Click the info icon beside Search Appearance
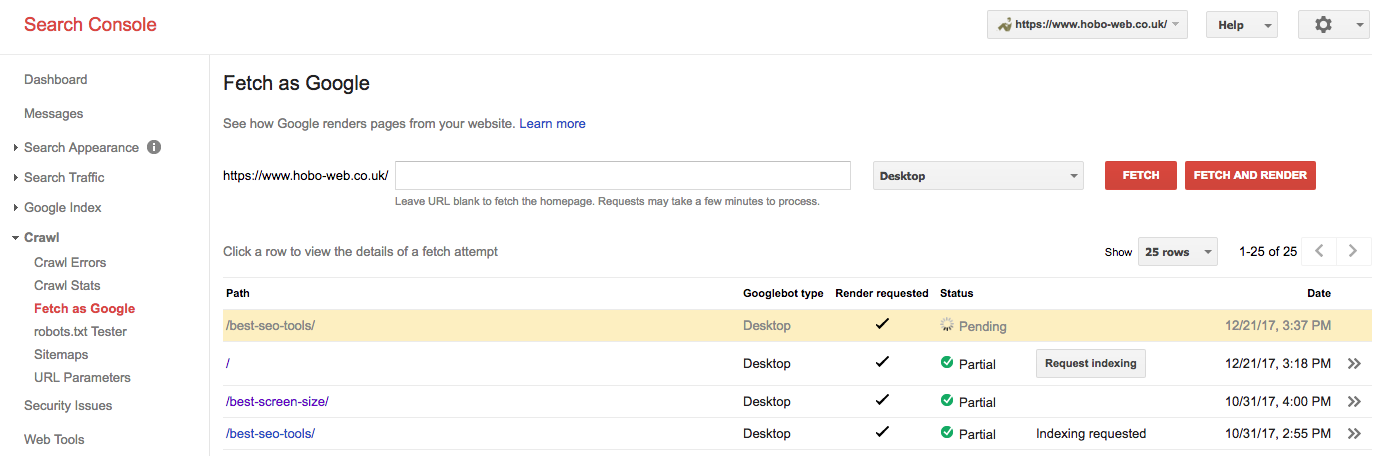 click(x=154, y=147)
